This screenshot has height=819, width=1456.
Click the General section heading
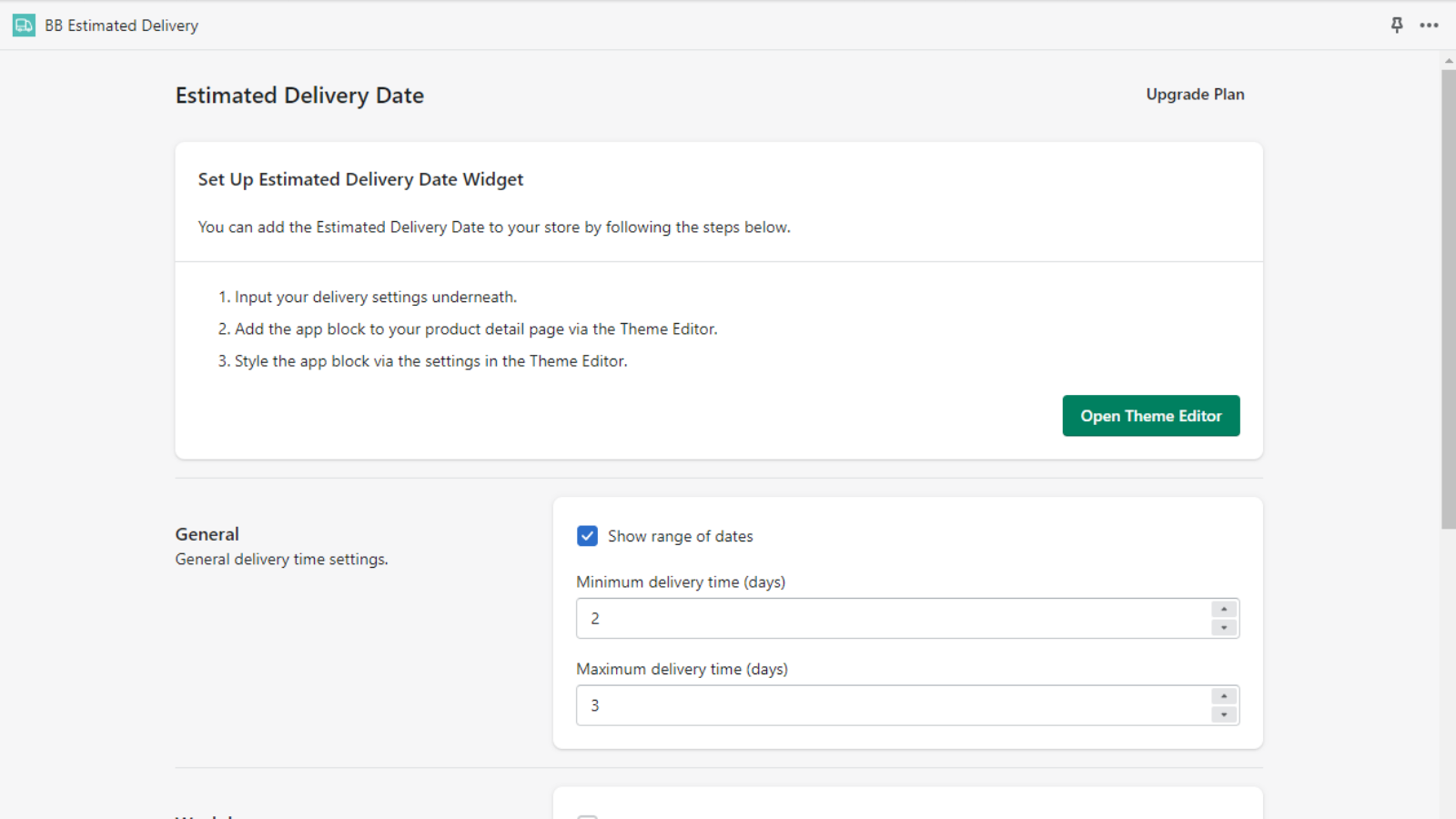pyautogui.click(x=207, y=534)
